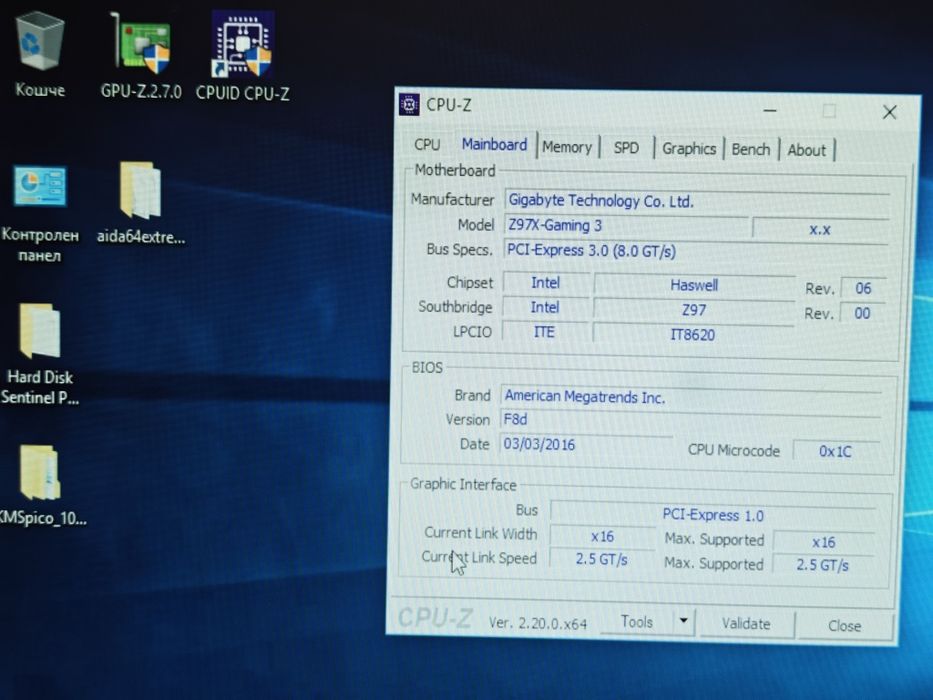Click the Current Link Width x16 value

[602, 536]
